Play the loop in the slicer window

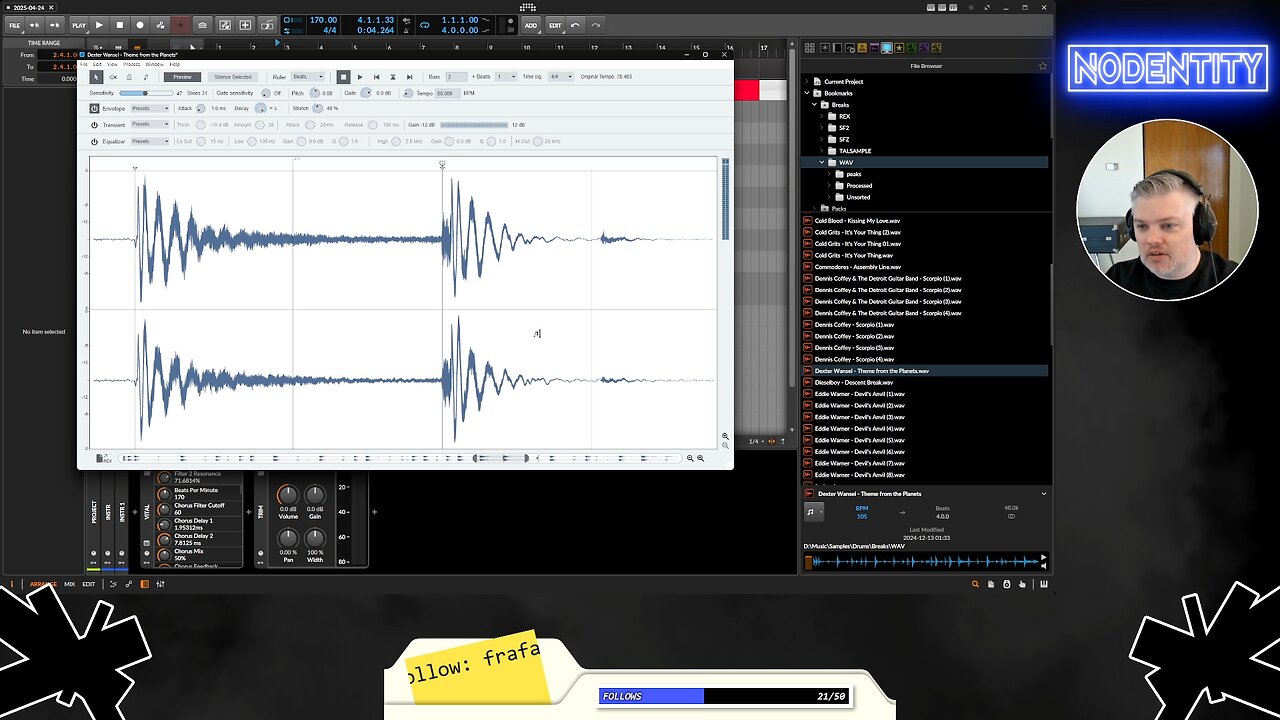pos(360,77)
